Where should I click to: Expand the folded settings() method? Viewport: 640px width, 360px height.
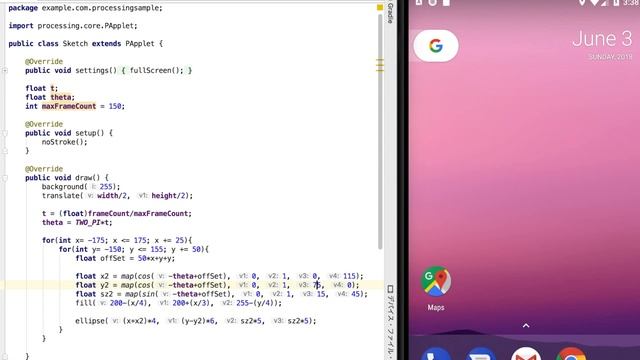coord(5,71)
